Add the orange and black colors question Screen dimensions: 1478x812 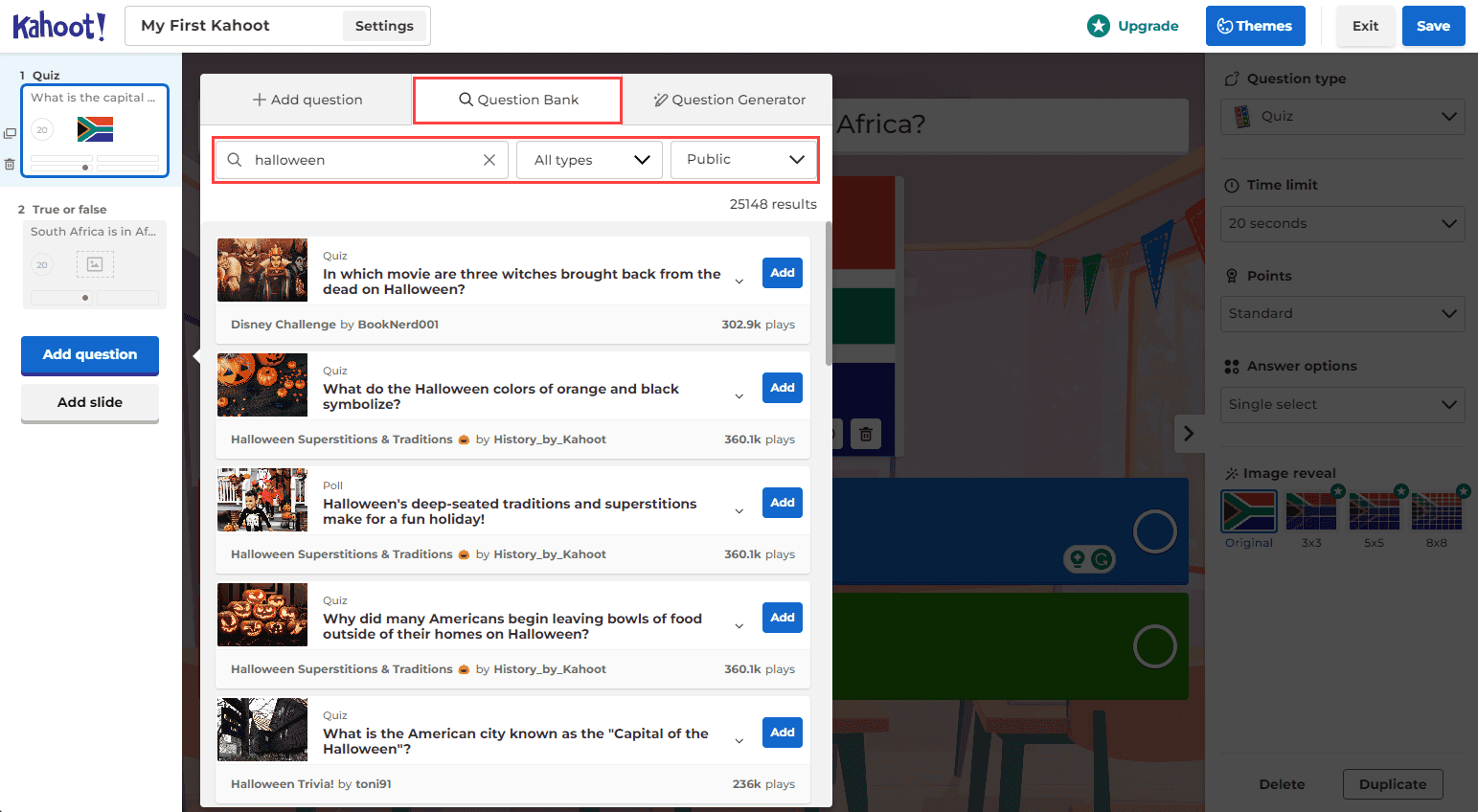[x=783, y=388]
